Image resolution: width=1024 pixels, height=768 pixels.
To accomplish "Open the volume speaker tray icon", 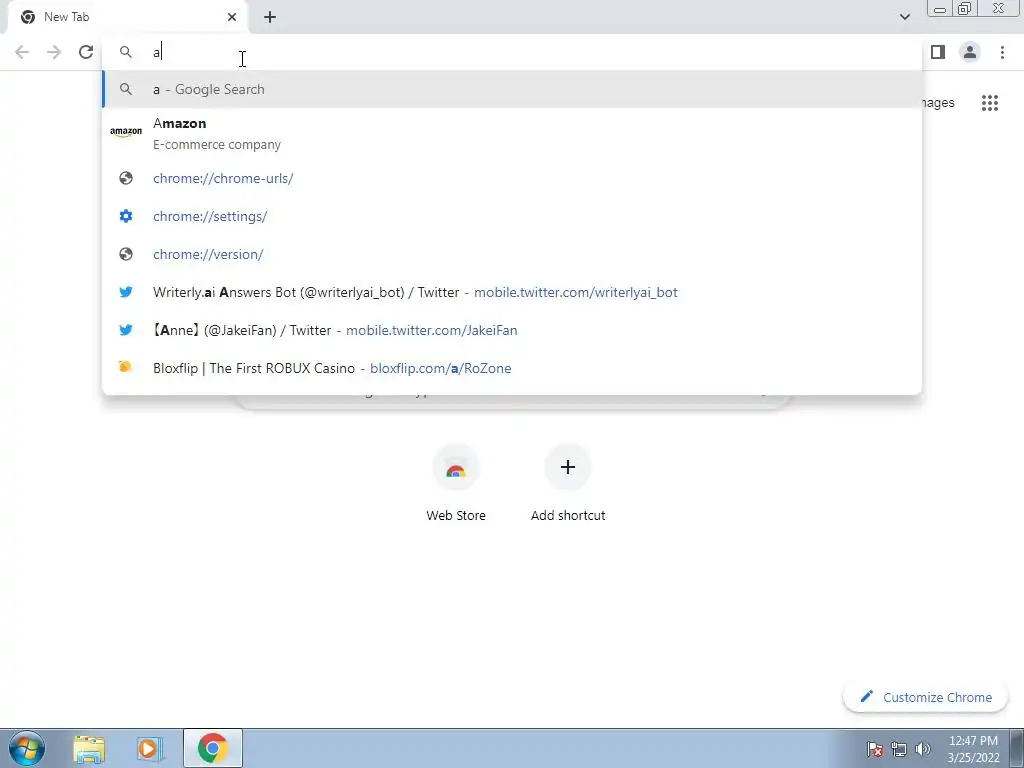I will pos(923,749).
